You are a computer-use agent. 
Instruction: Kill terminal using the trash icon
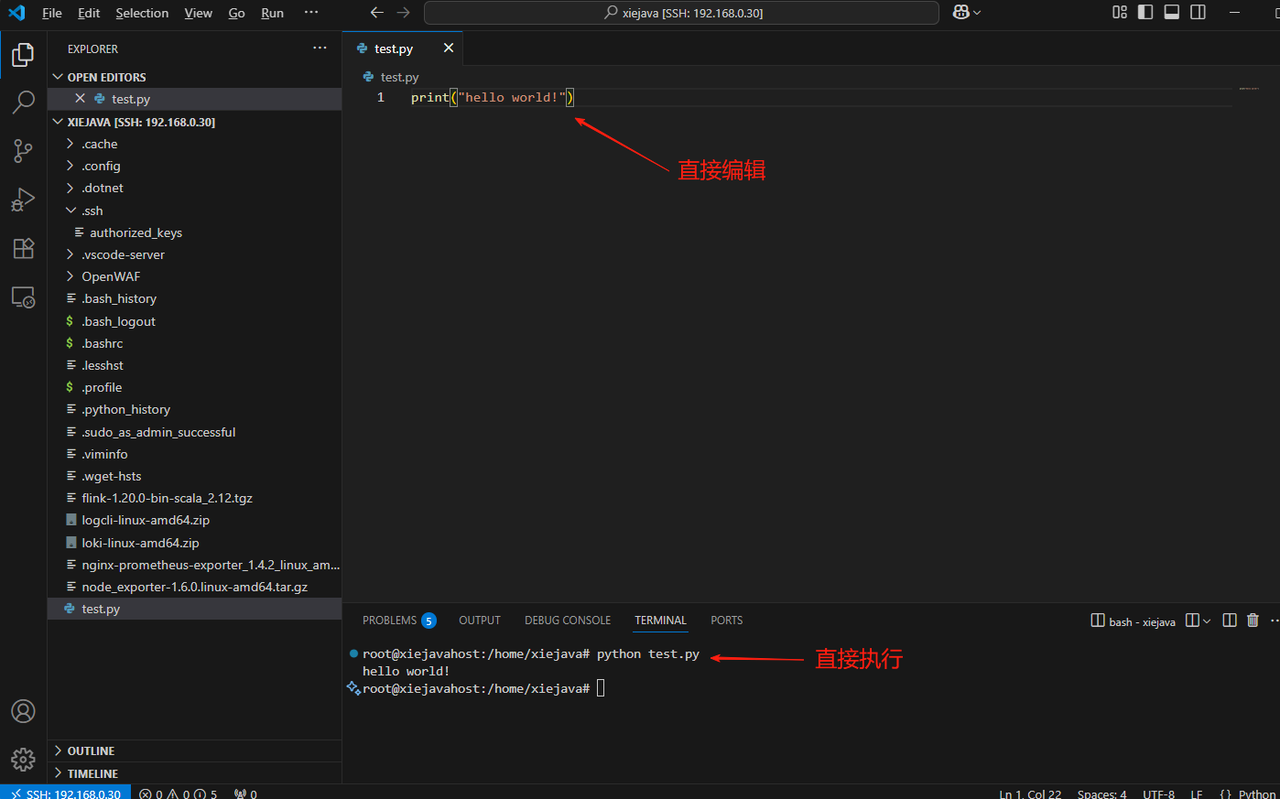click(1253, 621)
